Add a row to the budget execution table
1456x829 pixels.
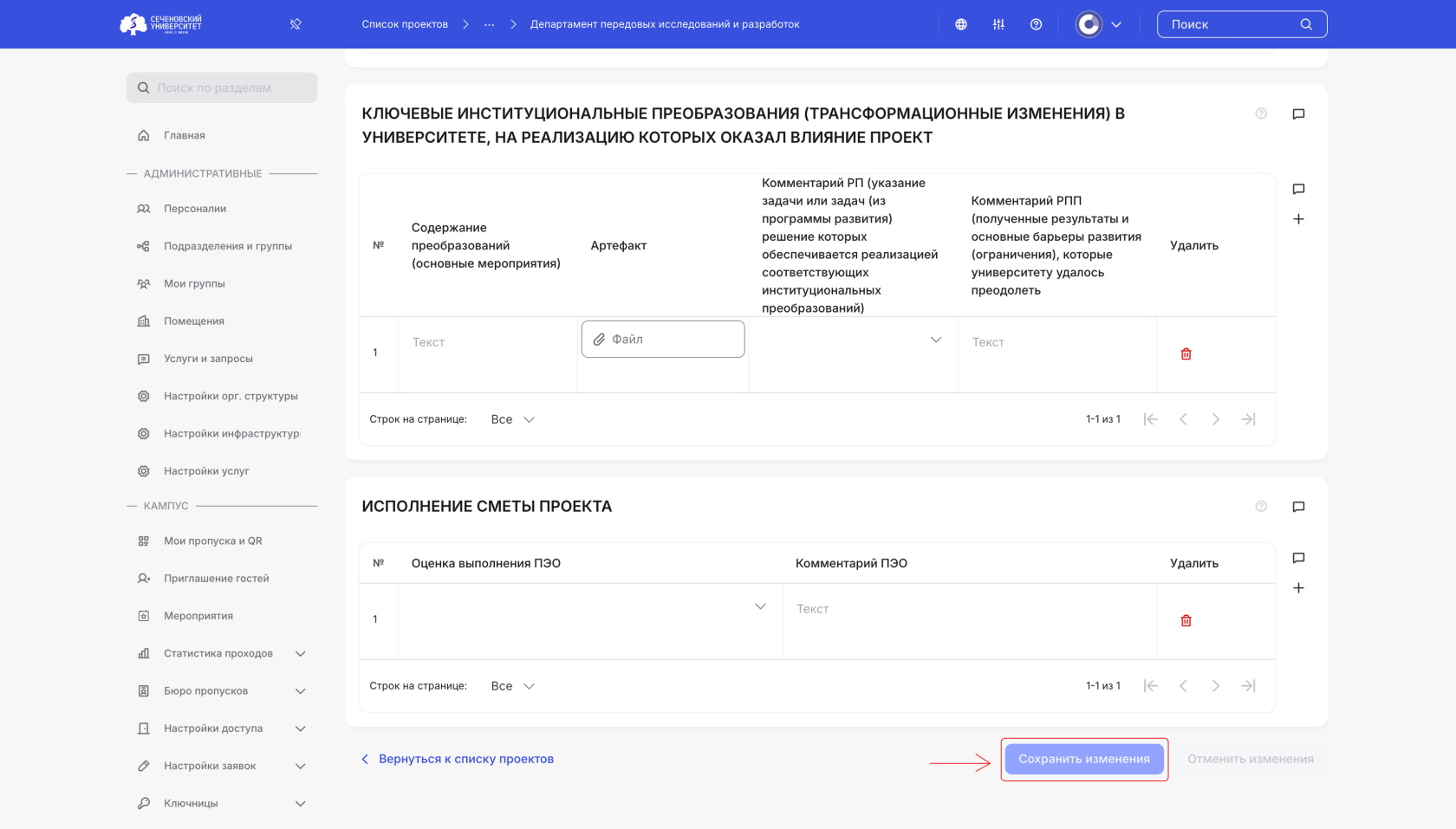click(x=1298, y=588)
